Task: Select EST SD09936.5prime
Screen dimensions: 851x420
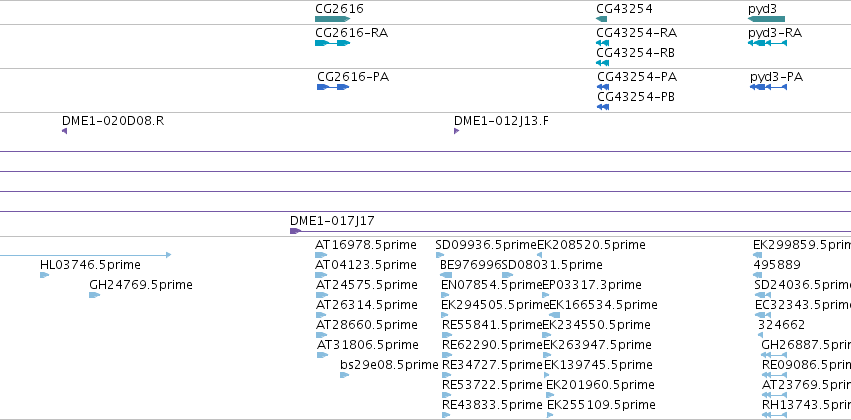Action: coord(486,245)
